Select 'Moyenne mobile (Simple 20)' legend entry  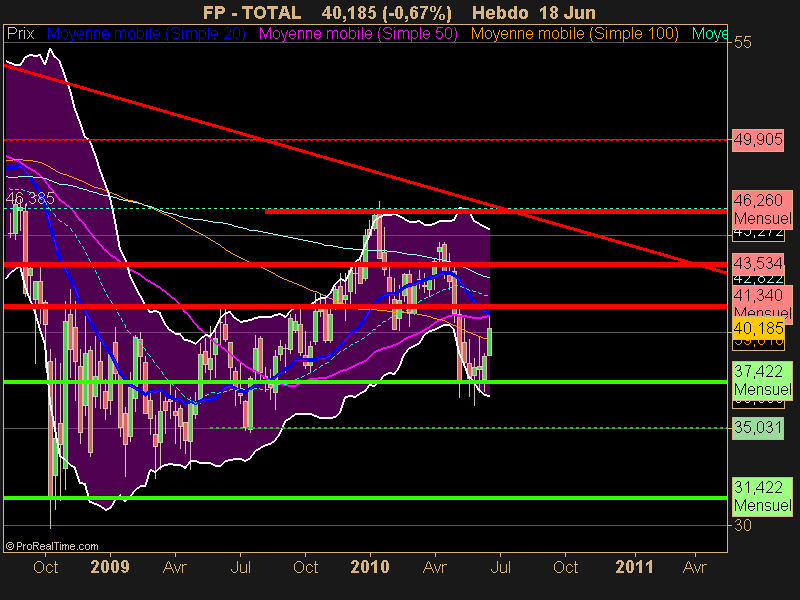146,34
